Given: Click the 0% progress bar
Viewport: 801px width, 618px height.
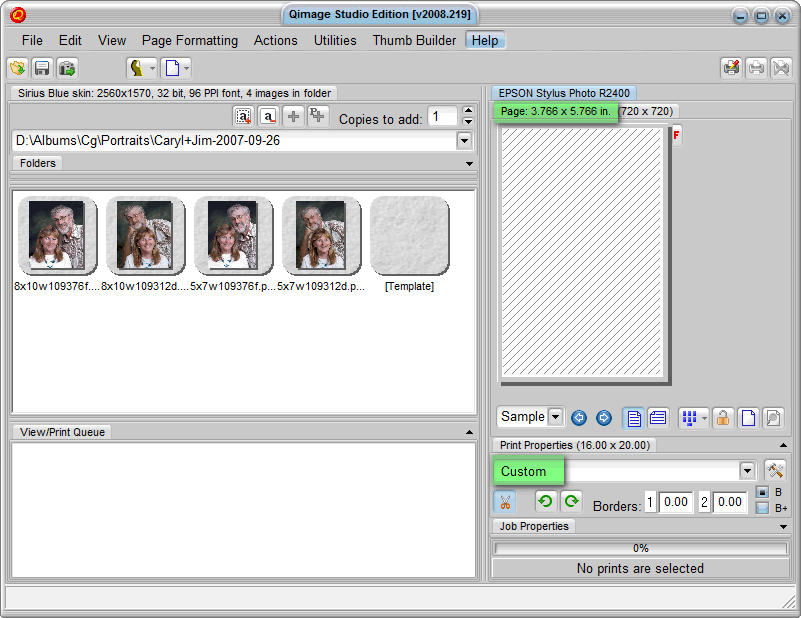Looking at the screenshot, I should click(x=641, y=548).
